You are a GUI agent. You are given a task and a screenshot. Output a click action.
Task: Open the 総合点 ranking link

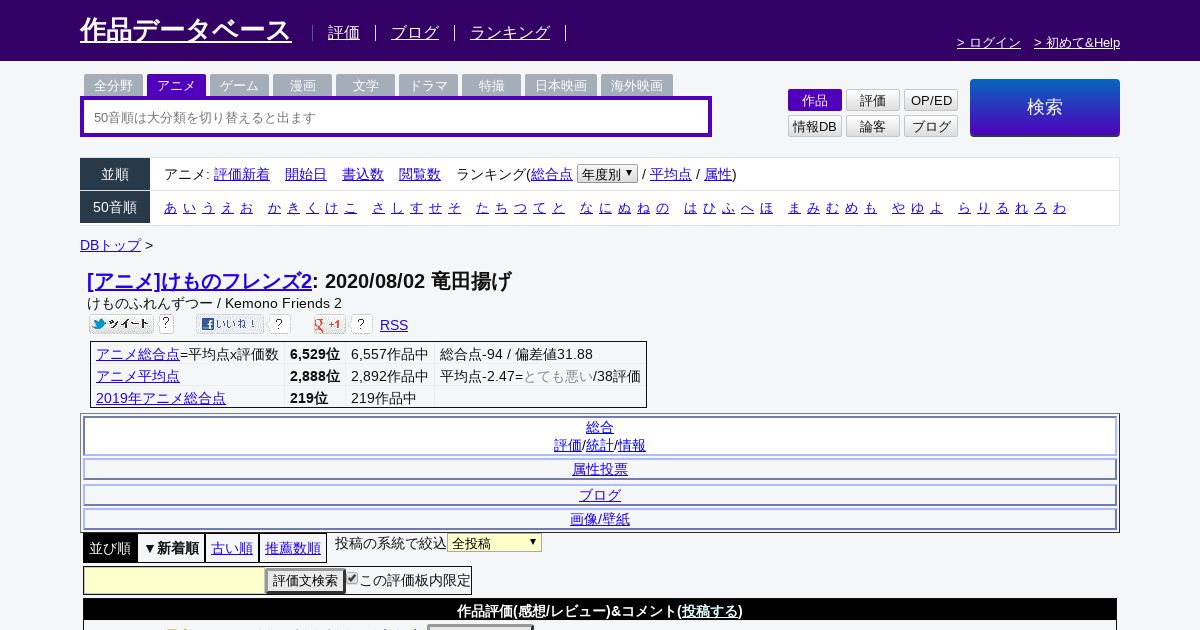pos(552,174)
